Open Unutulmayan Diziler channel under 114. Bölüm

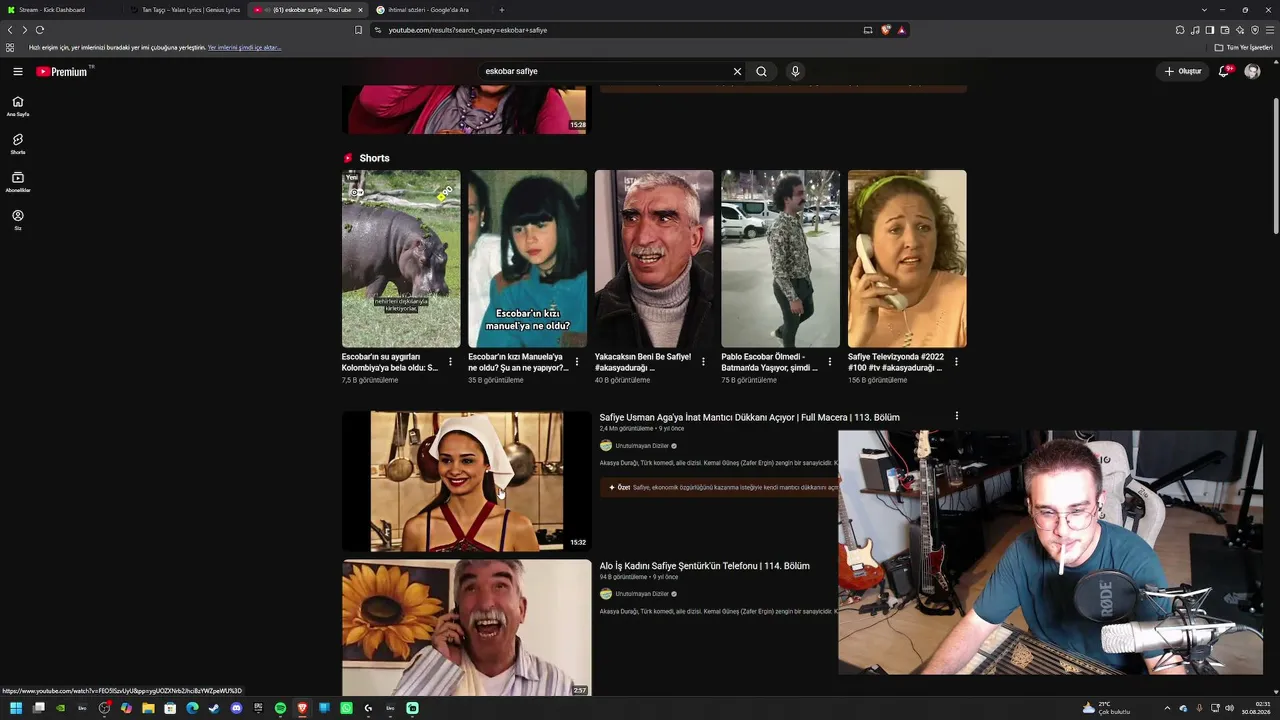pos(642,594)
